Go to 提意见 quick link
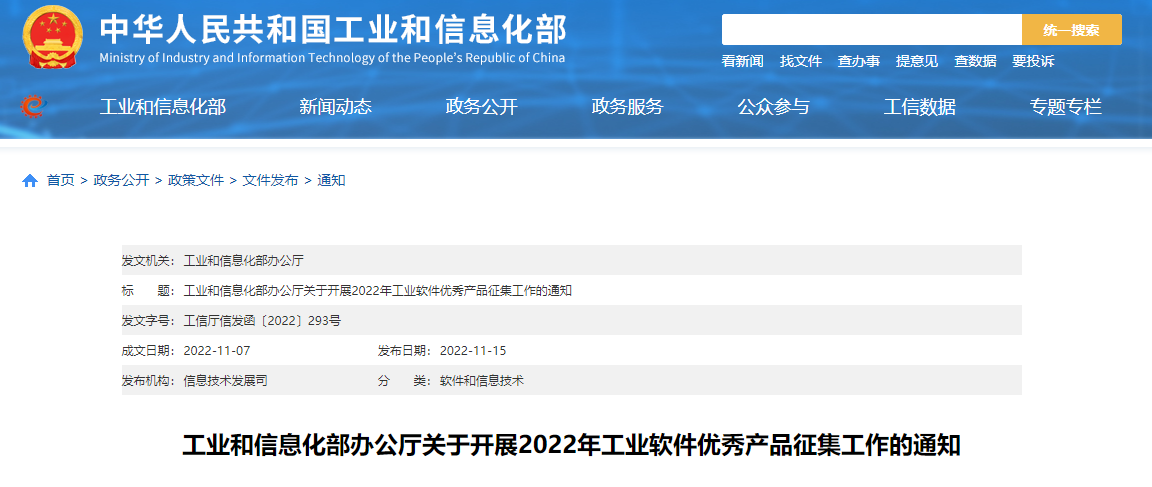The width and height of the screenshot is (1152, 487). (916, 61)
